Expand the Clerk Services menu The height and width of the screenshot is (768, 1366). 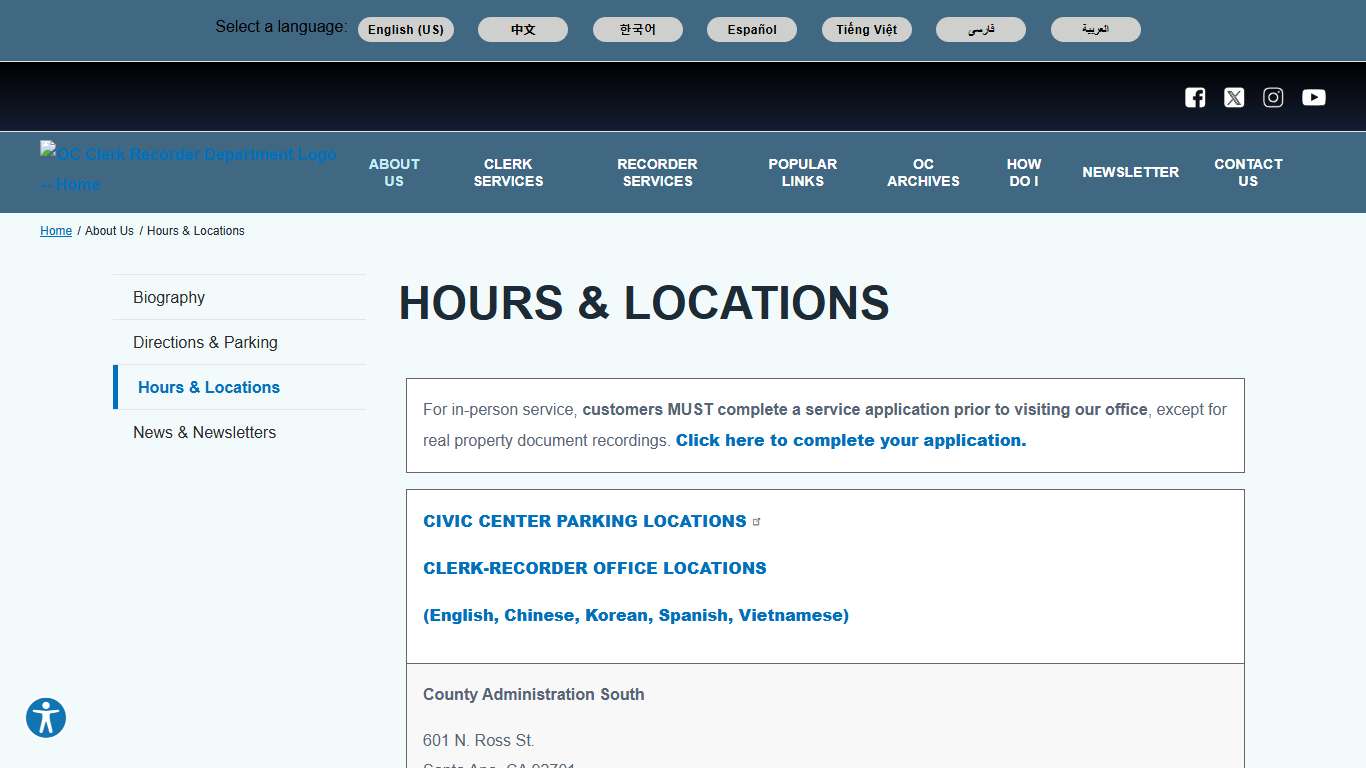[x=508, y=172]
